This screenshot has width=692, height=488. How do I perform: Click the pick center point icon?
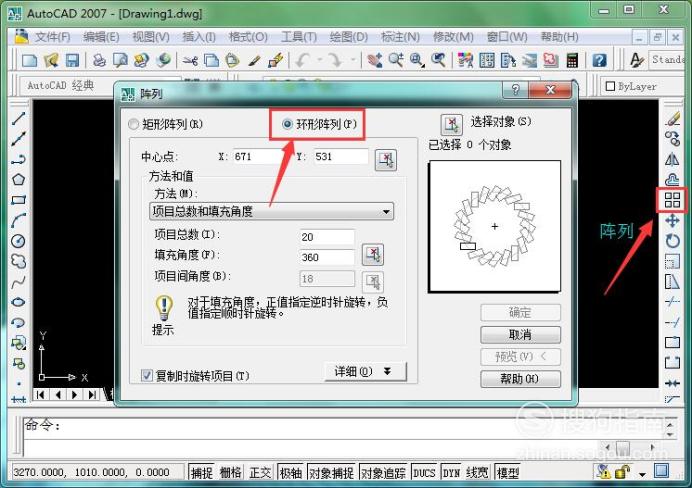pyautogui.click(x=386, y=160)
